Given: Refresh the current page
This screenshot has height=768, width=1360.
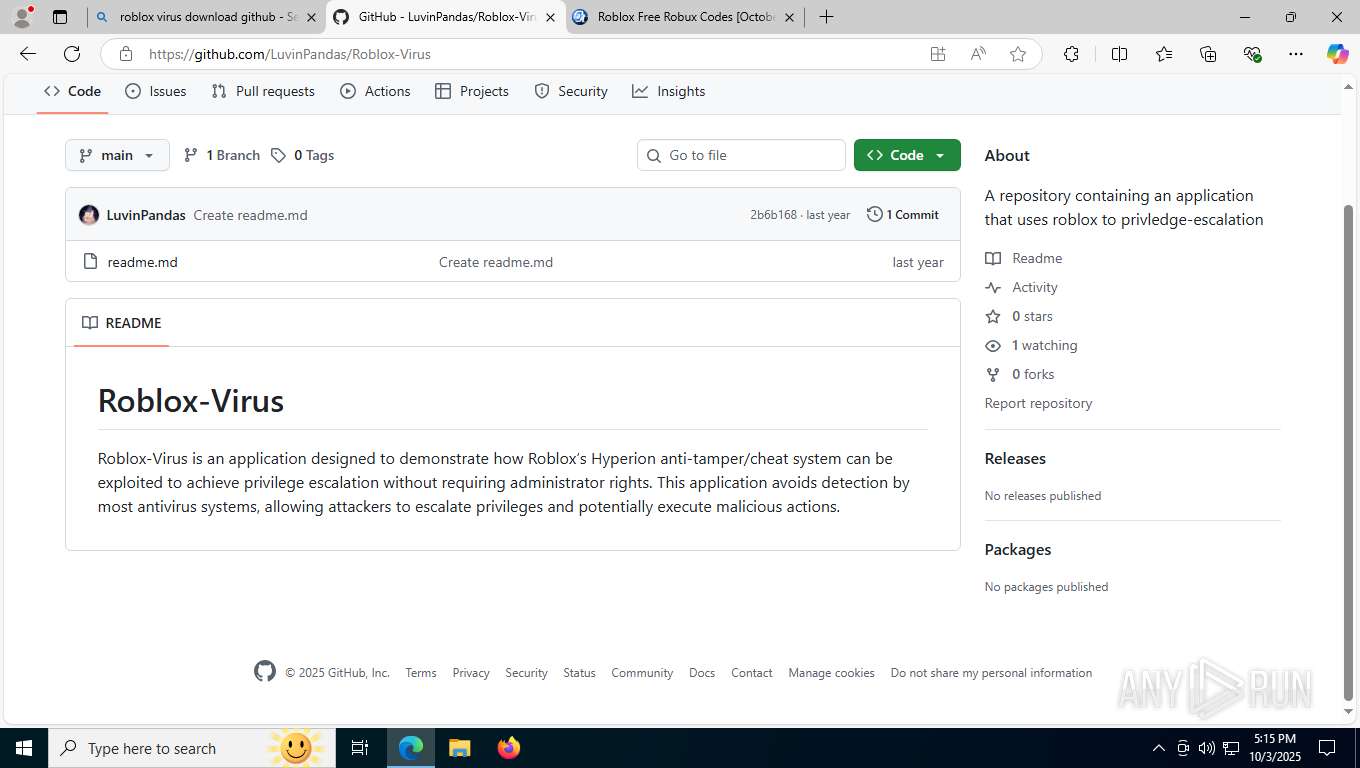Looking at the screenshot, I should [x=72, y=54].
